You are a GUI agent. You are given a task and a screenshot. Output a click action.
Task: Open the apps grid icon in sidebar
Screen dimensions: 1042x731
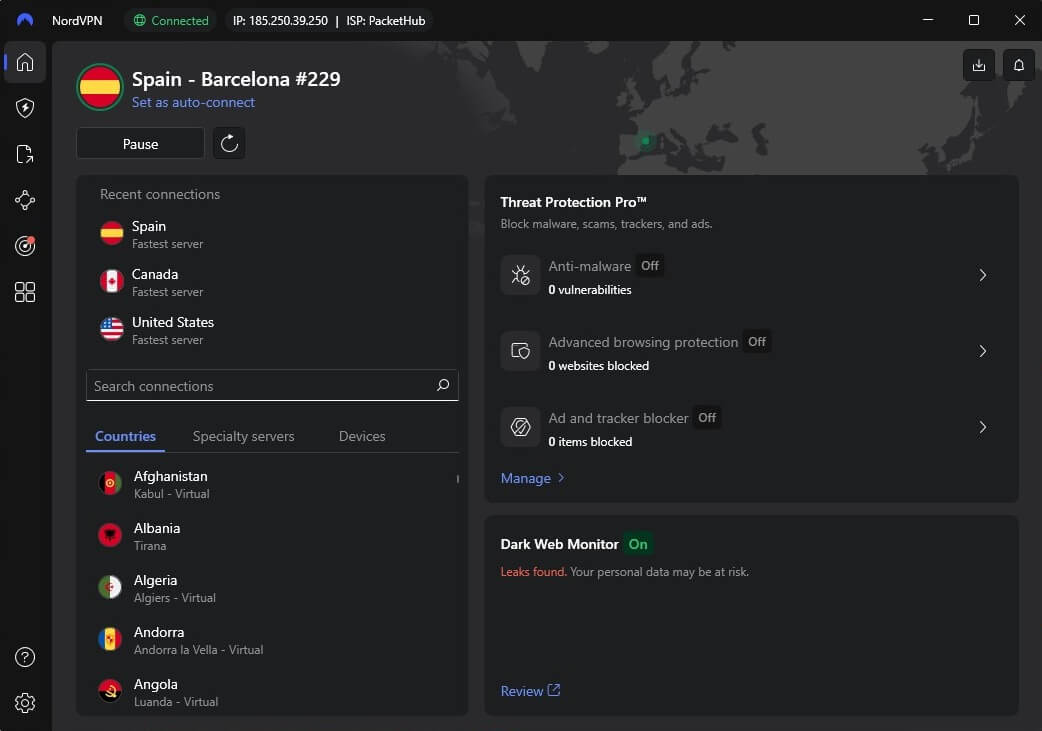pos(24,292)
